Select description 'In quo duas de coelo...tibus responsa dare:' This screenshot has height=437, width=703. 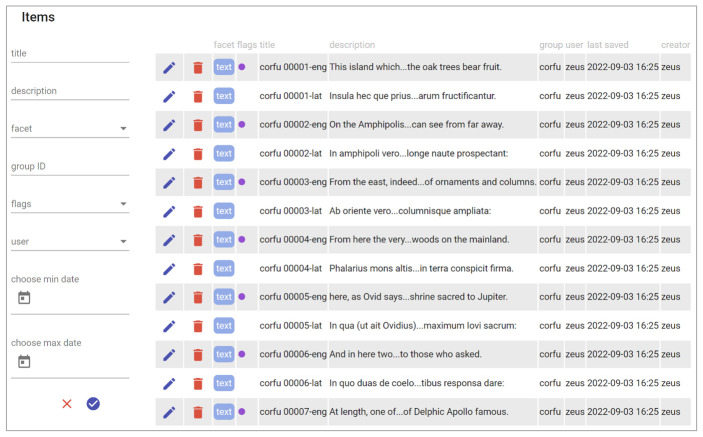click(x=417, y=383)
